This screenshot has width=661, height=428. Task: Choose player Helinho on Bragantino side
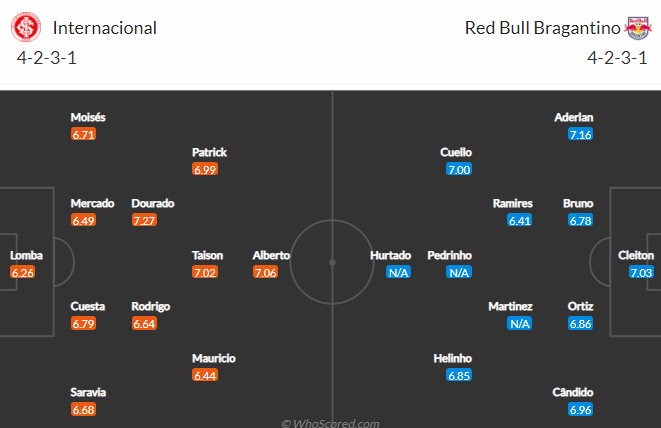(x=452, y=358)
